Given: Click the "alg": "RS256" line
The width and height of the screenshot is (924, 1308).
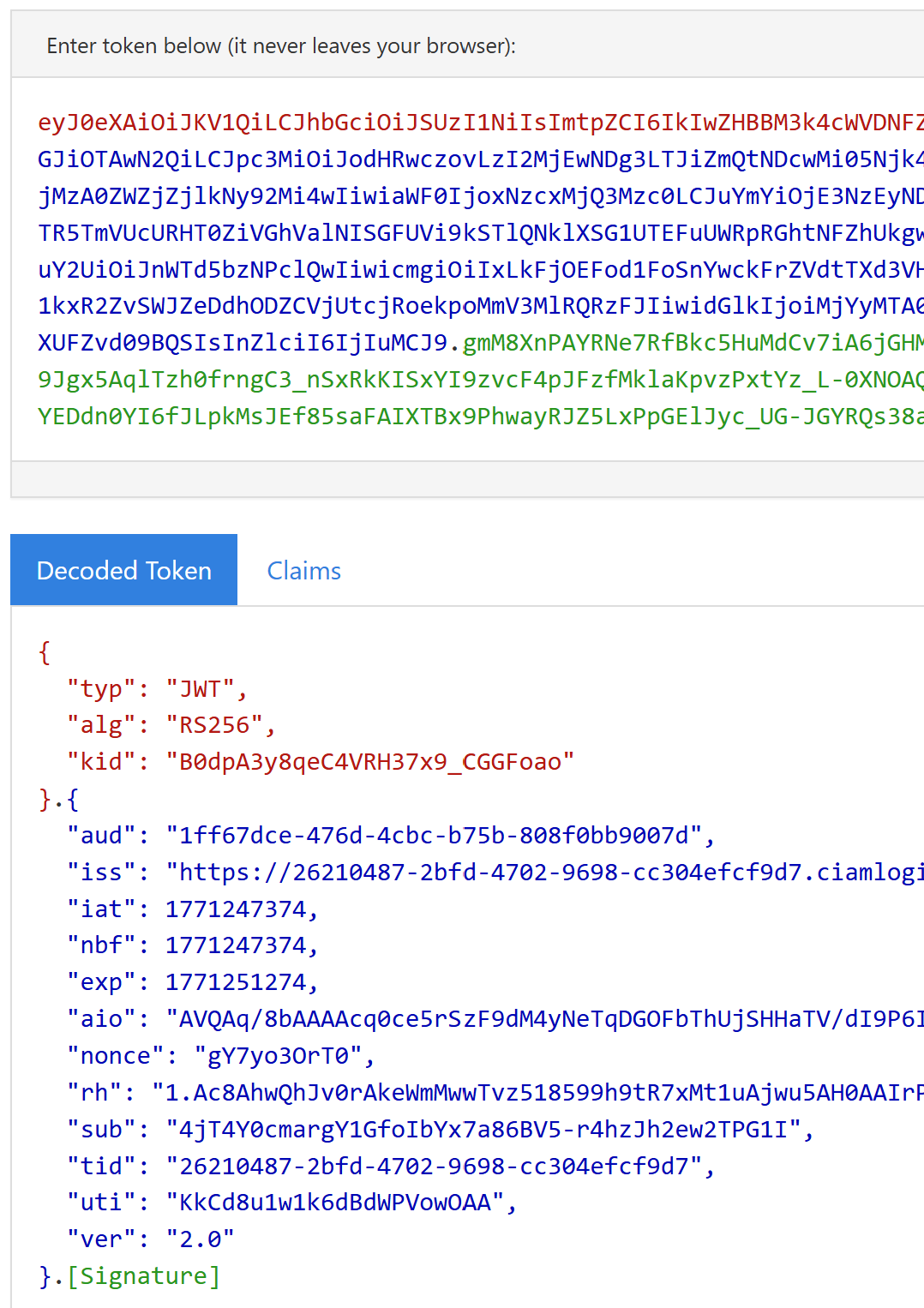Looking at the screenshot, I should click(x=171, y=726).
